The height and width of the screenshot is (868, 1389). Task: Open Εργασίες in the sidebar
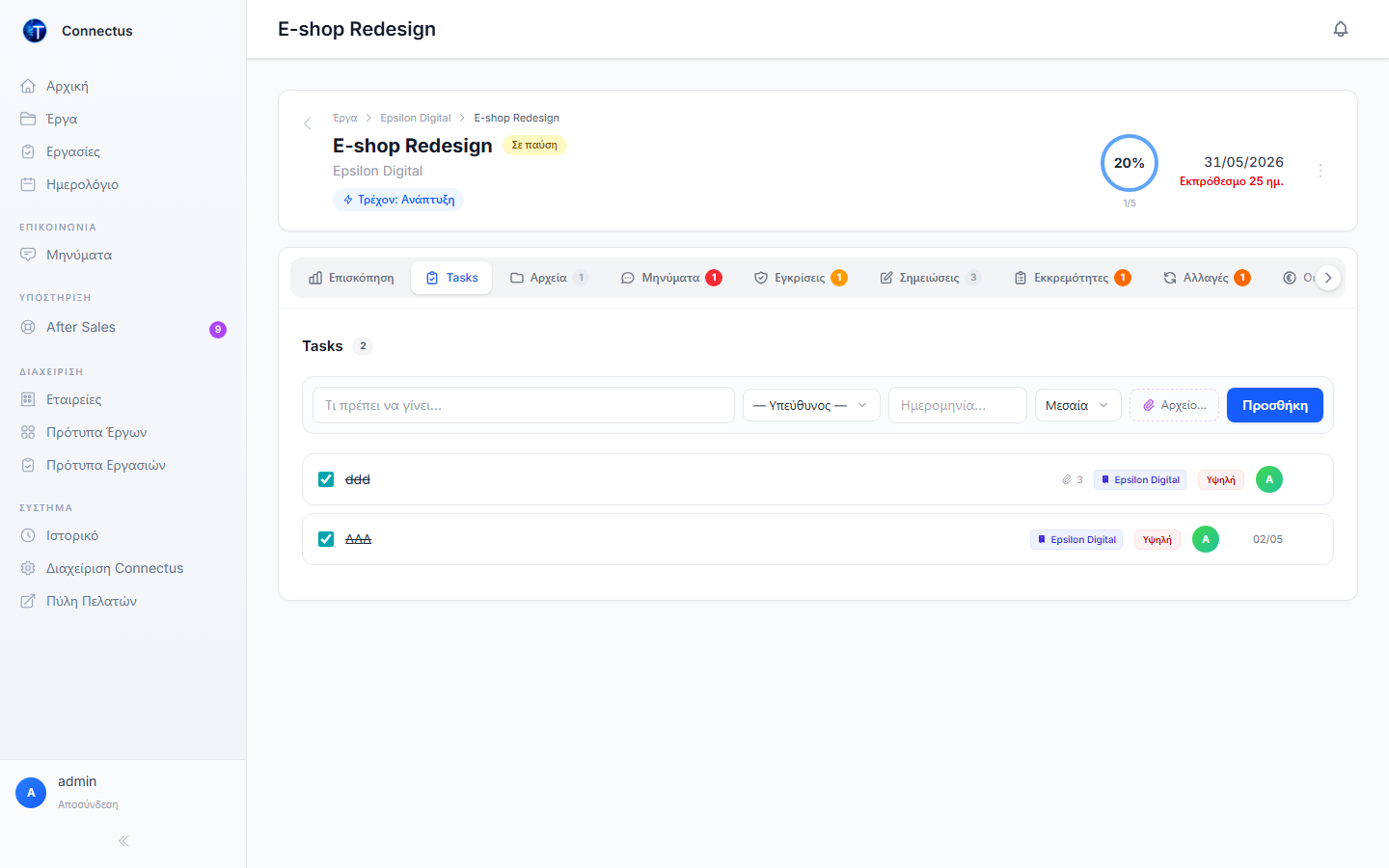[123, 151]
